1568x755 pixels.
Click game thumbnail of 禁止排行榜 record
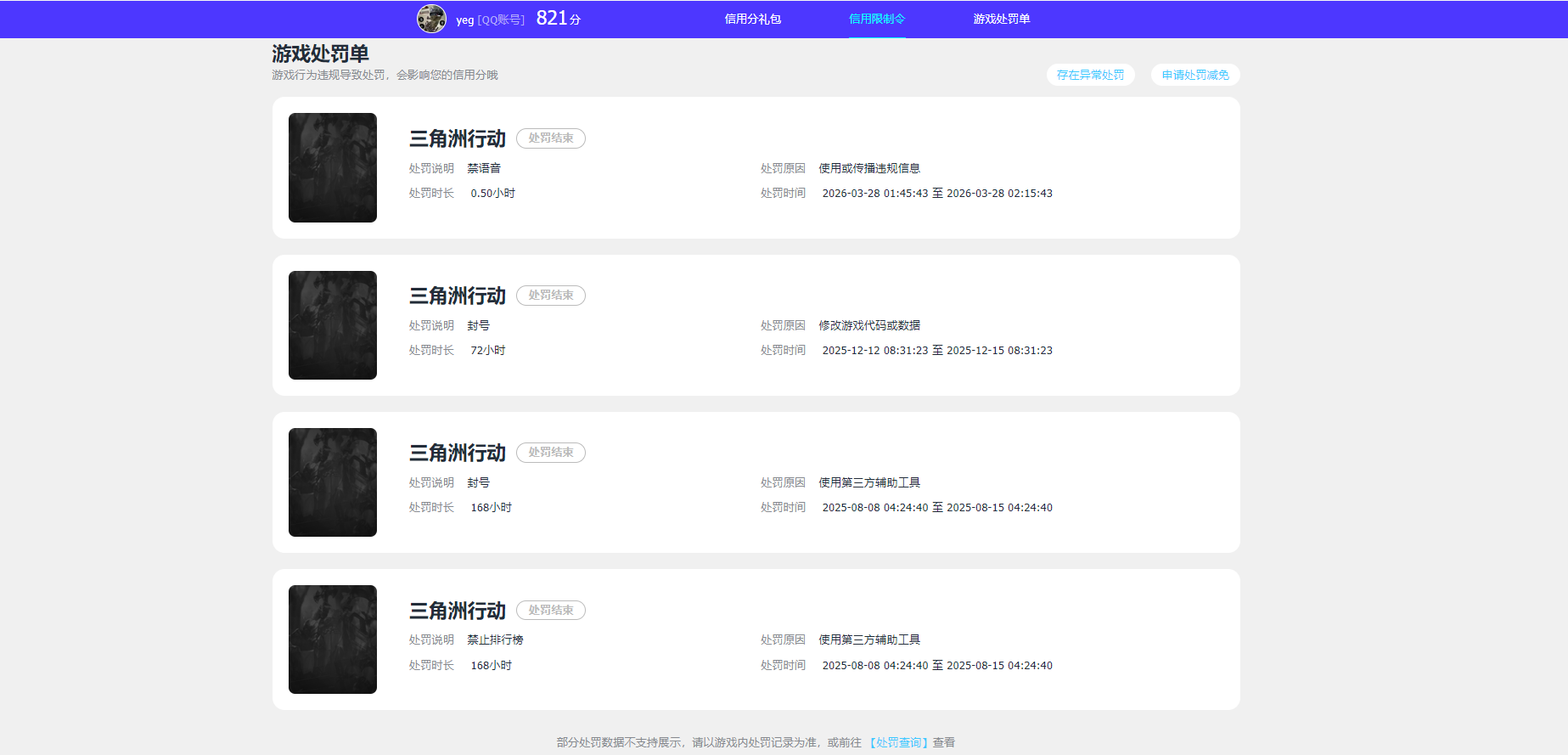tap(333, 639)
